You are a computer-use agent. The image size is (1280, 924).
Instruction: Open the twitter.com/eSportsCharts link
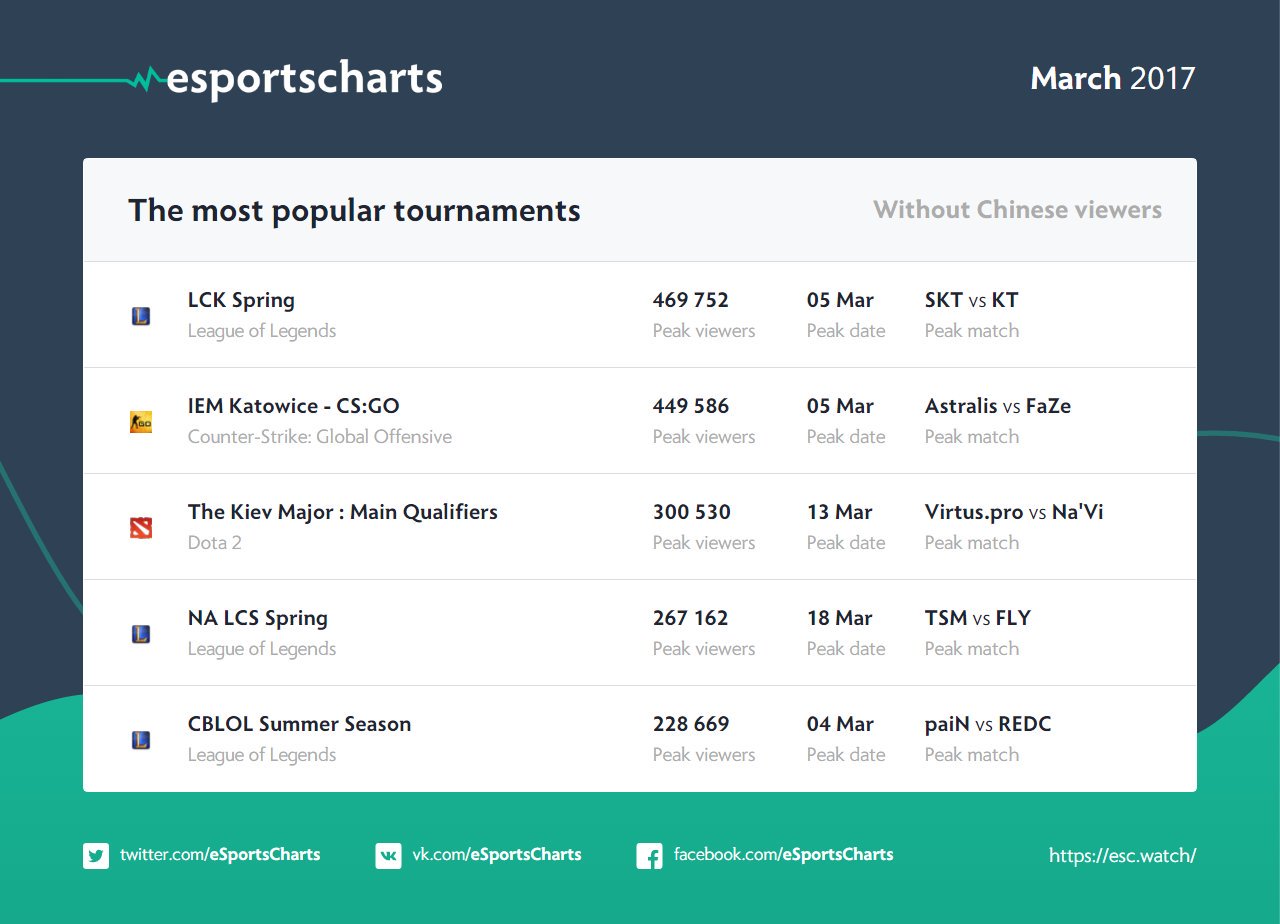tap(220, 855)
